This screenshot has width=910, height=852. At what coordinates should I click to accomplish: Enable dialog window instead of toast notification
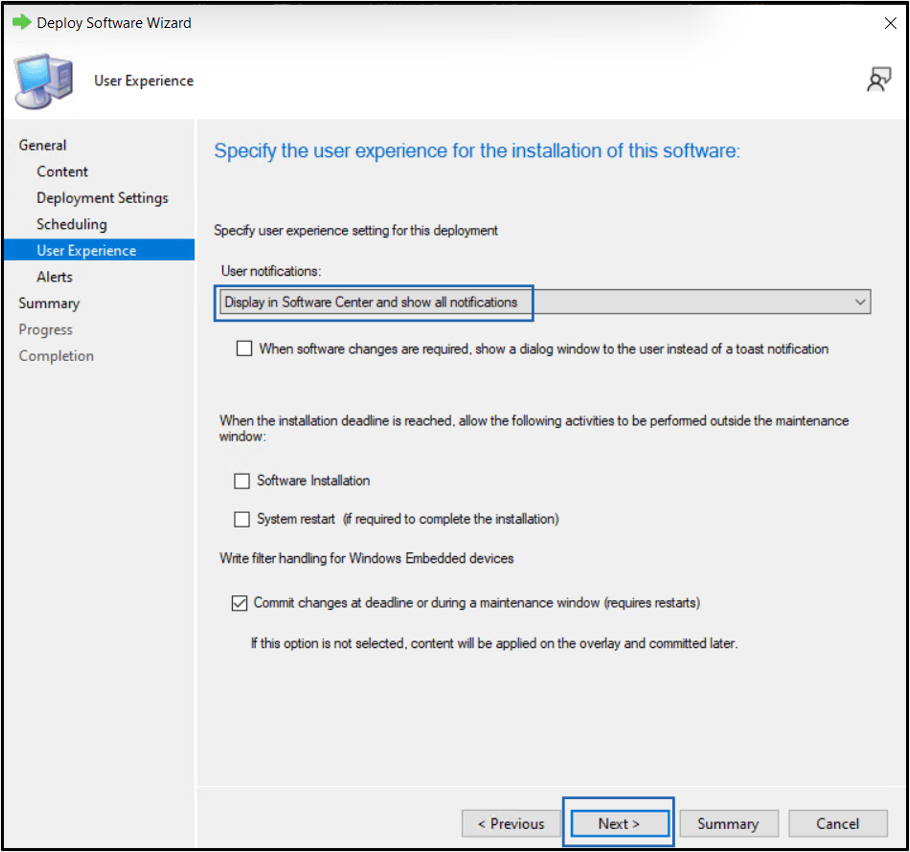click(x=244, y=348)
